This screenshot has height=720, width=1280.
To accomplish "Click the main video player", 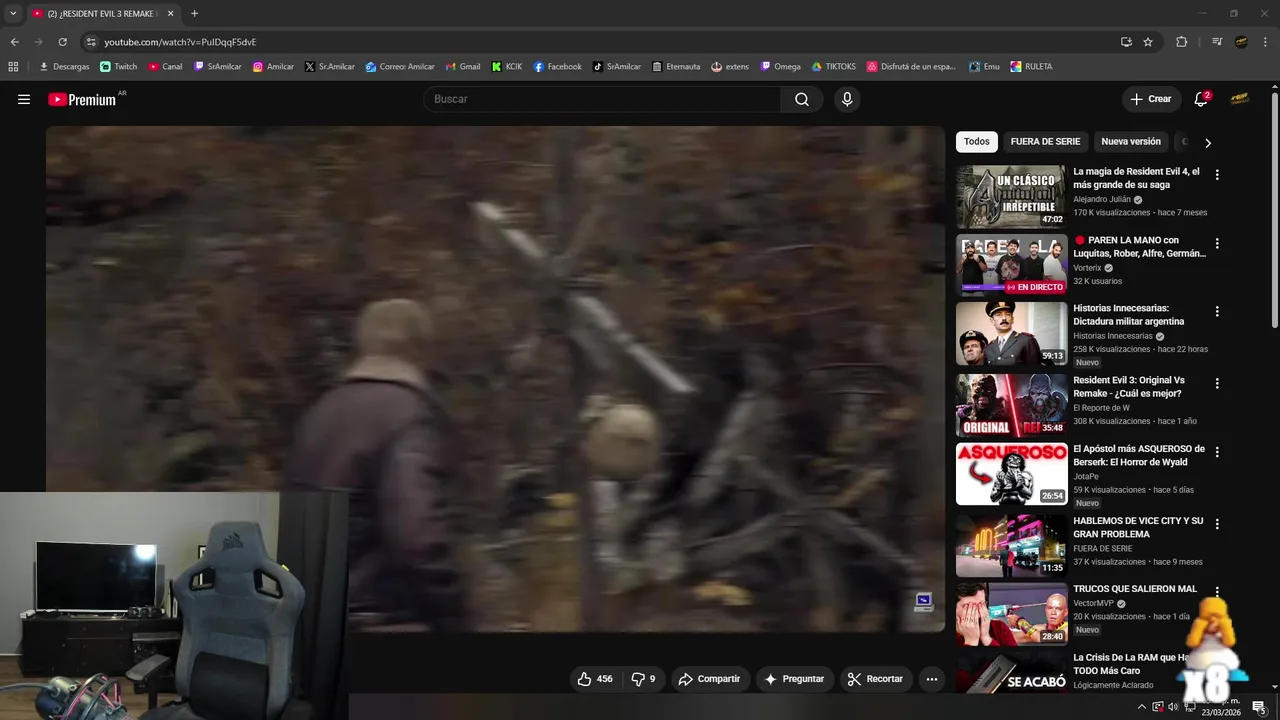I will (495, 379).
